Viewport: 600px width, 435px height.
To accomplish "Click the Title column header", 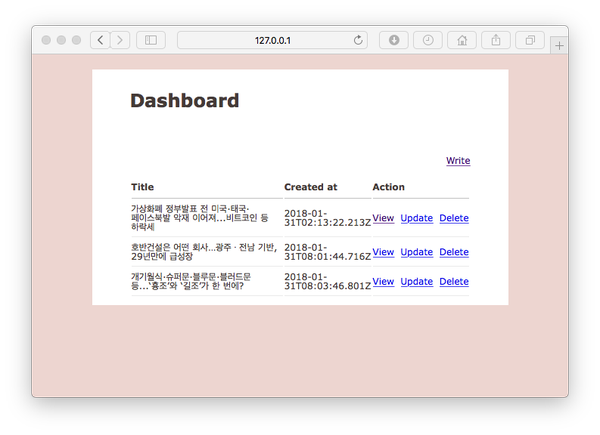I will click(x=142, y=187).
